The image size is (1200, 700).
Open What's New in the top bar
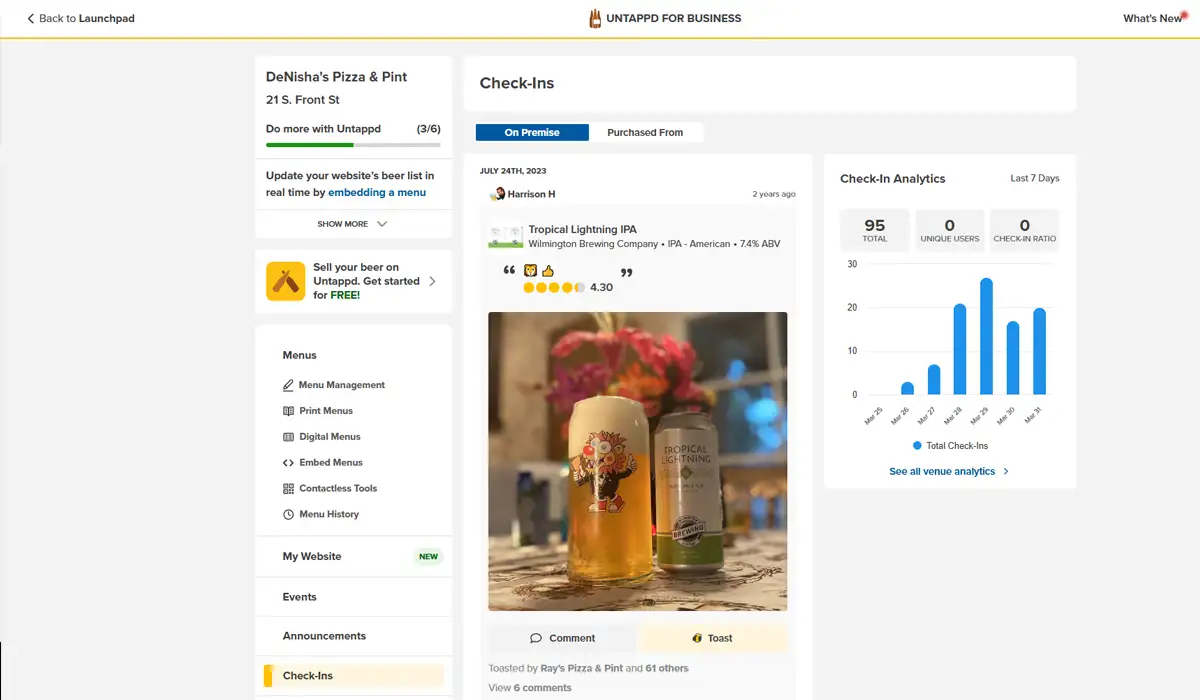coord(1152,18)
